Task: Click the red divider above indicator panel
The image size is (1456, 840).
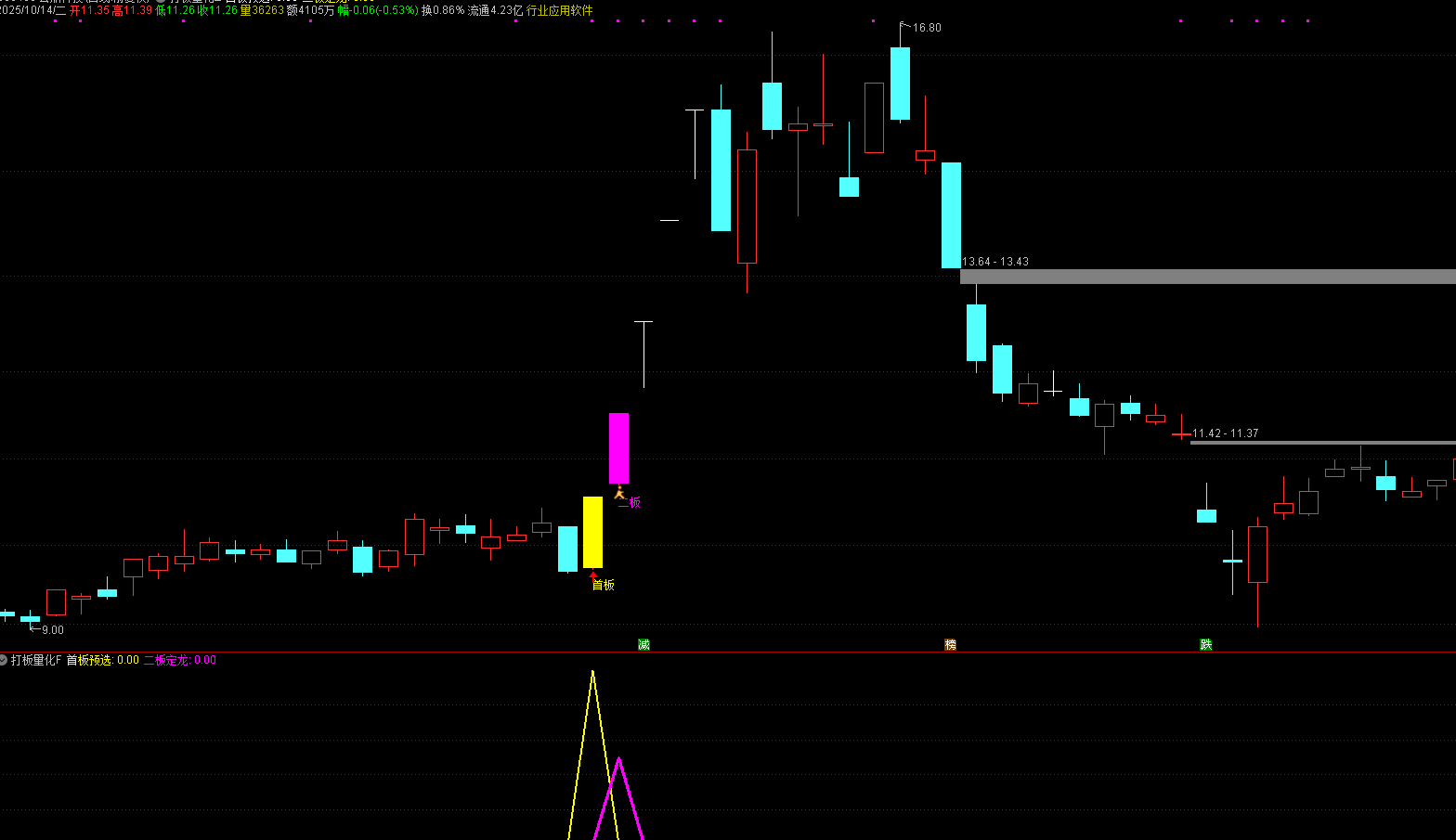Action: [728, 652]
